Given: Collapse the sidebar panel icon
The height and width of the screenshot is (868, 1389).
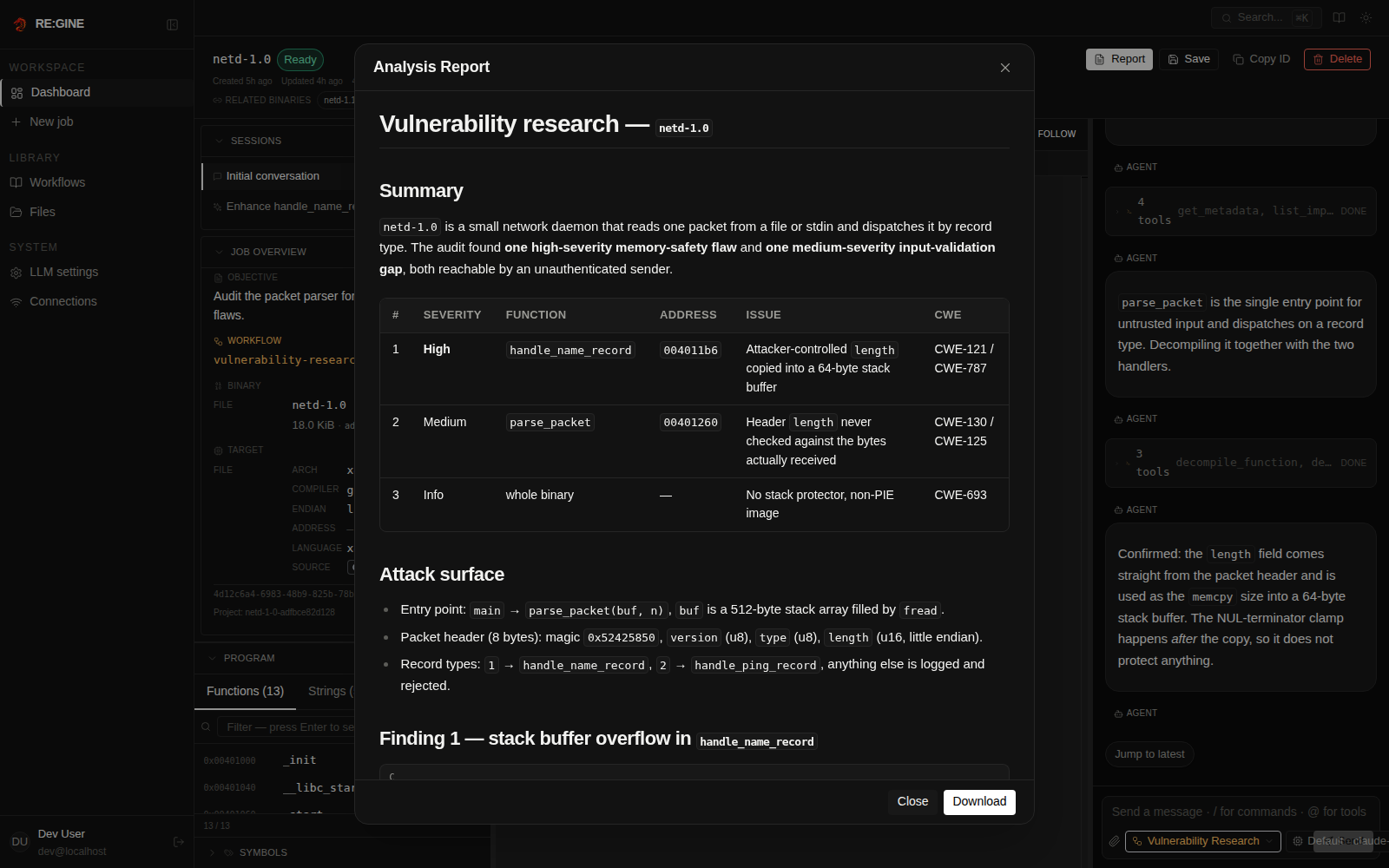Looking at the screenshot, I should [172, 24].
